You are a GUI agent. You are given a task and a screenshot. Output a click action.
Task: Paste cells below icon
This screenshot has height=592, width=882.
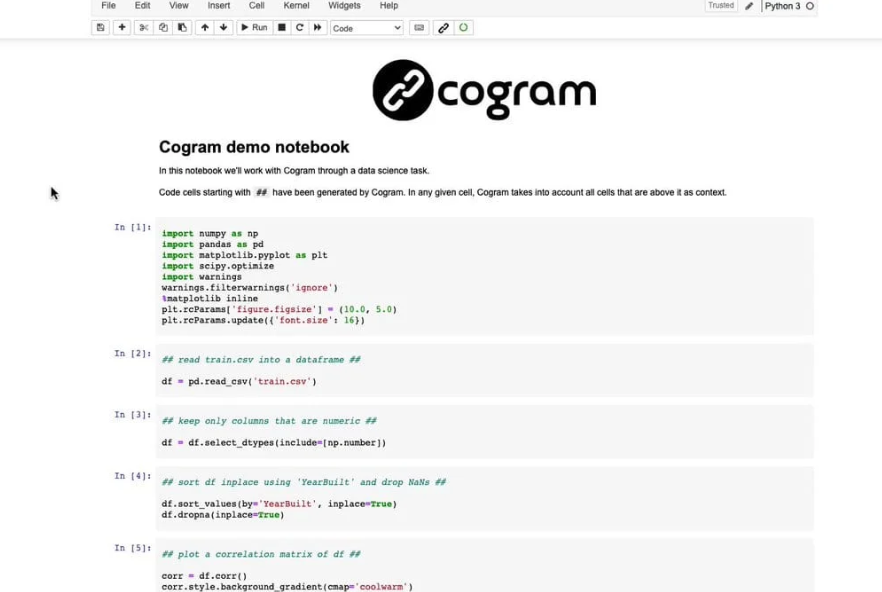click(x=182, y=28)
